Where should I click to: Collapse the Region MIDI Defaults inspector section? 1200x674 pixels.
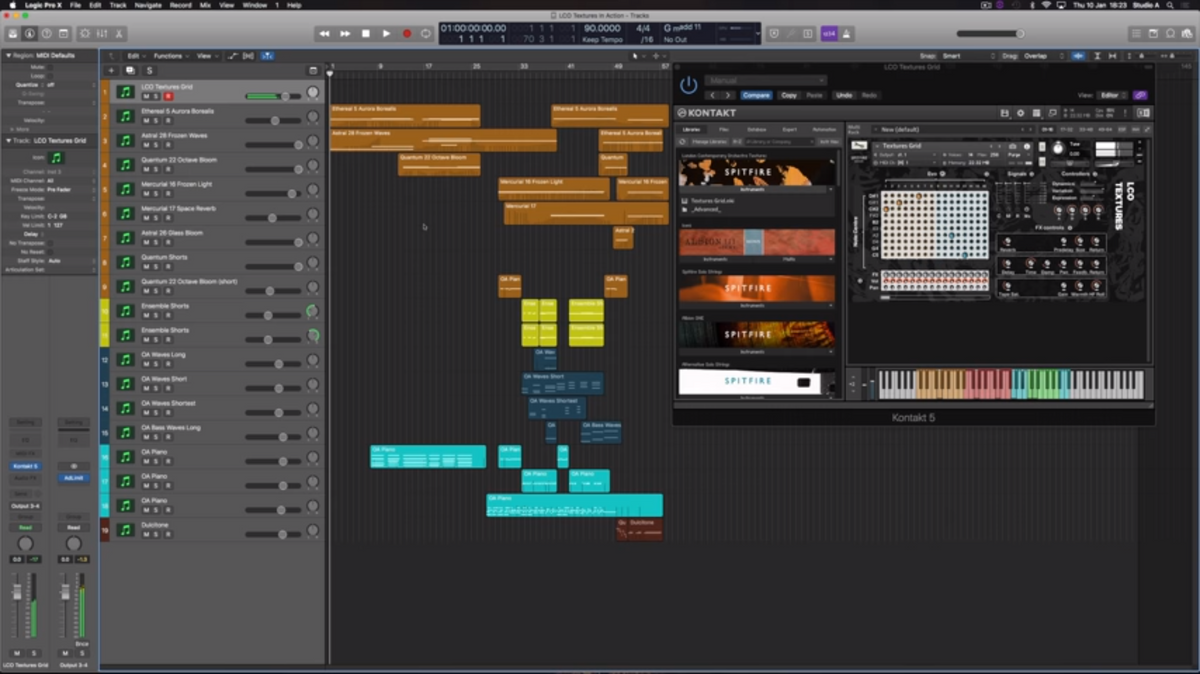pos(9,56)
